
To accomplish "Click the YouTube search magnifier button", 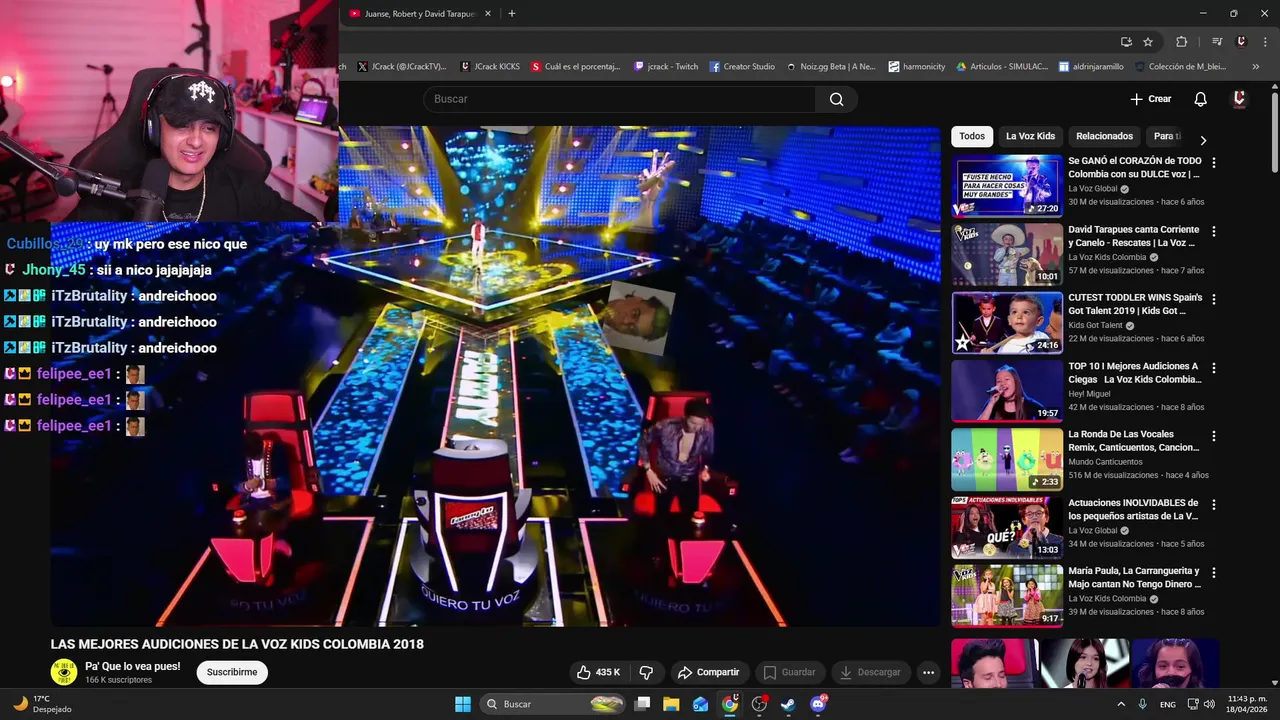I will (836, 99).
